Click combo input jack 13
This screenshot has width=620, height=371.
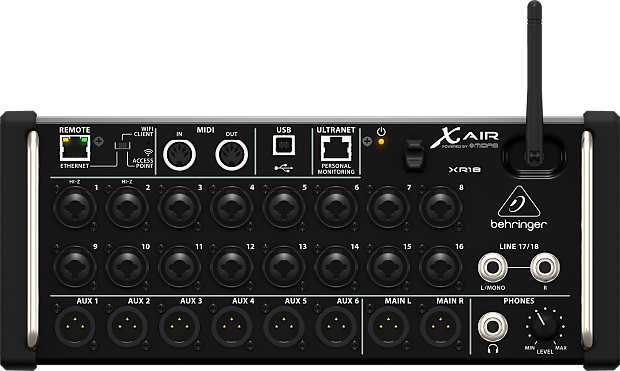284,266
